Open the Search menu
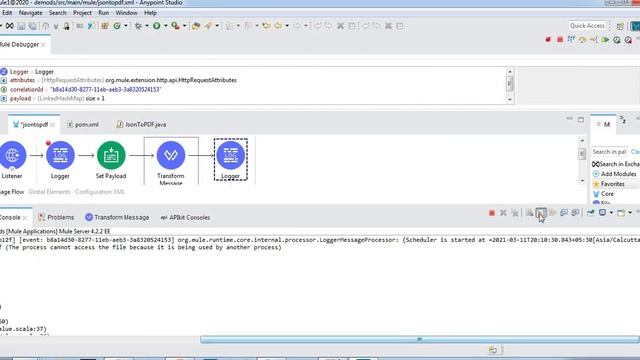 [58, 13]
